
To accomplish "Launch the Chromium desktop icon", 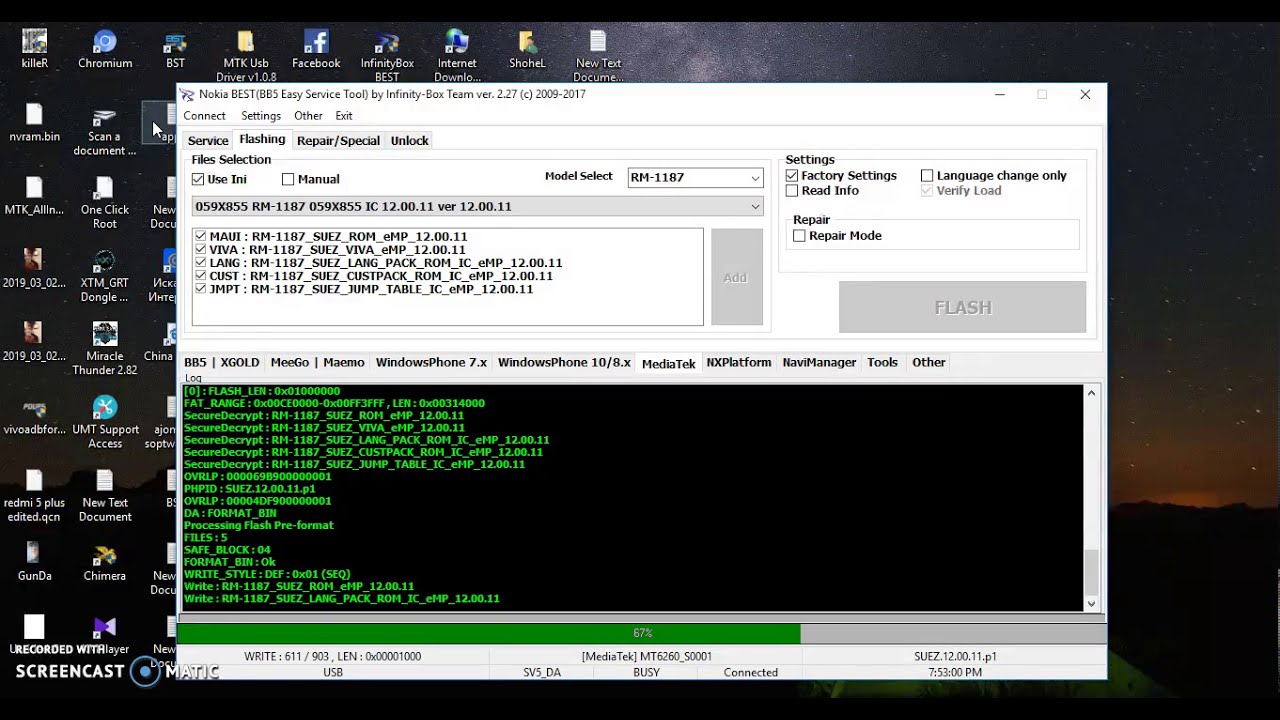I will [105, 49].
